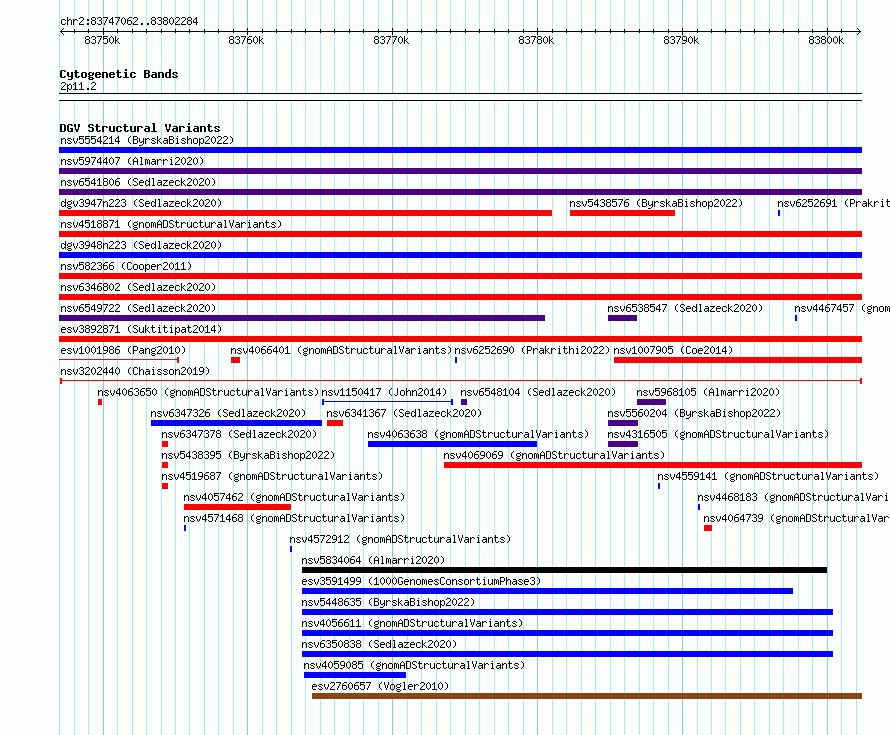Click the esv2760657 (Vogler2010) label

click(380, 686)
